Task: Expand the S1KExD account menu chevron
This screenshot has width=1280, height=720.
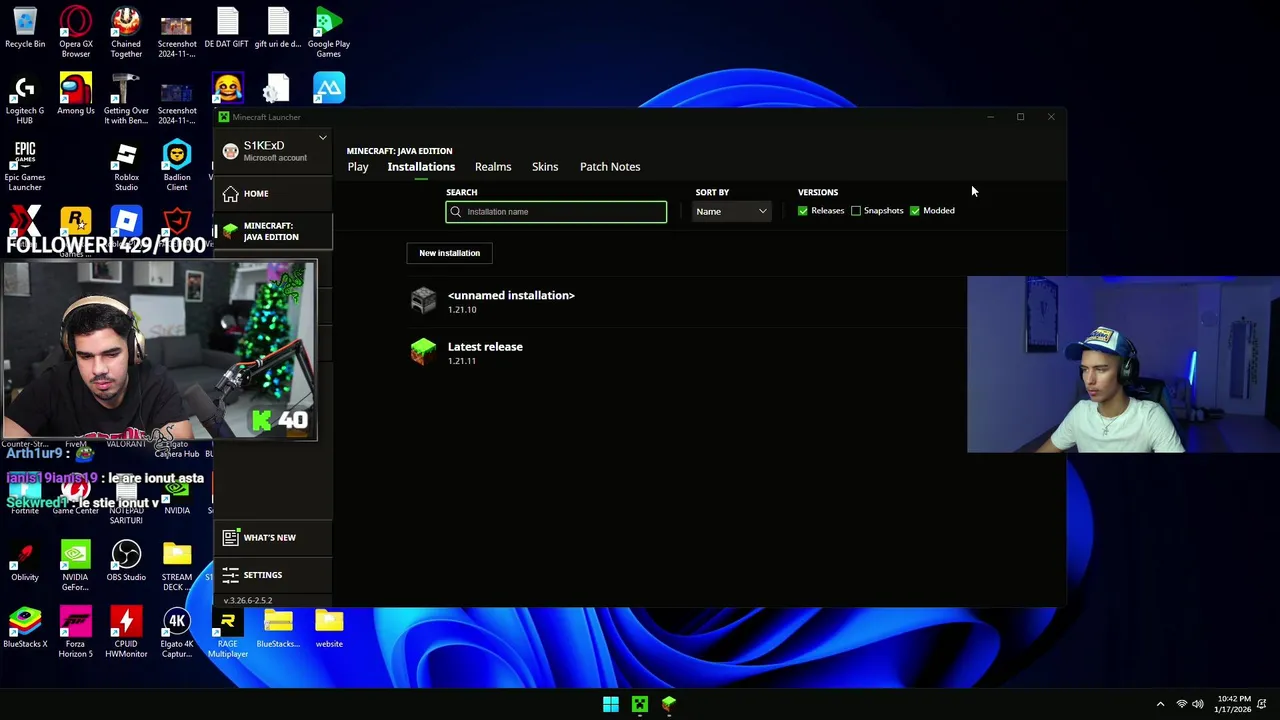Action: pos(322,138)
